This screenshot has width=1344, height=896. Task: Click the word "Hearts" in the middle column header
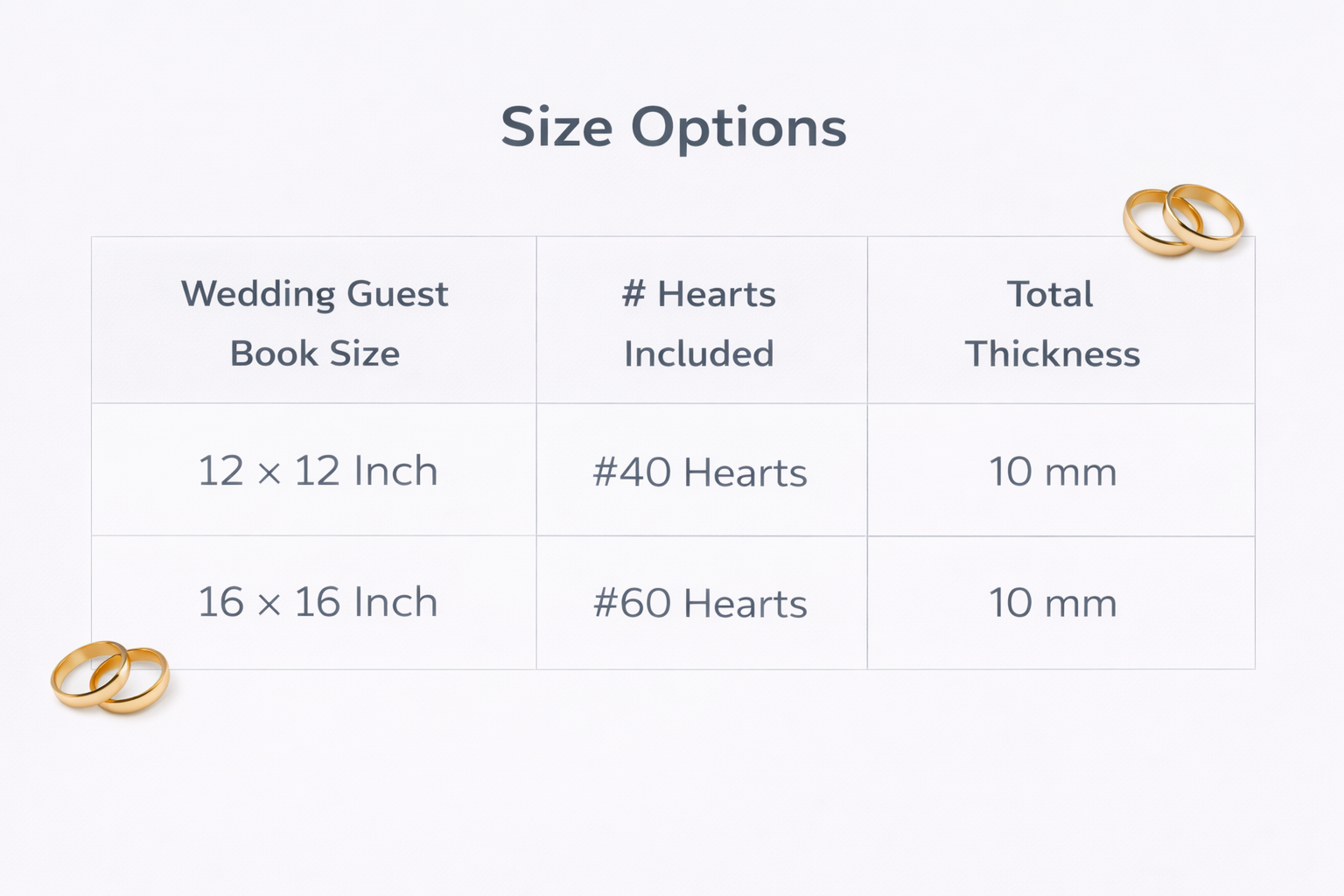[717, 294]
